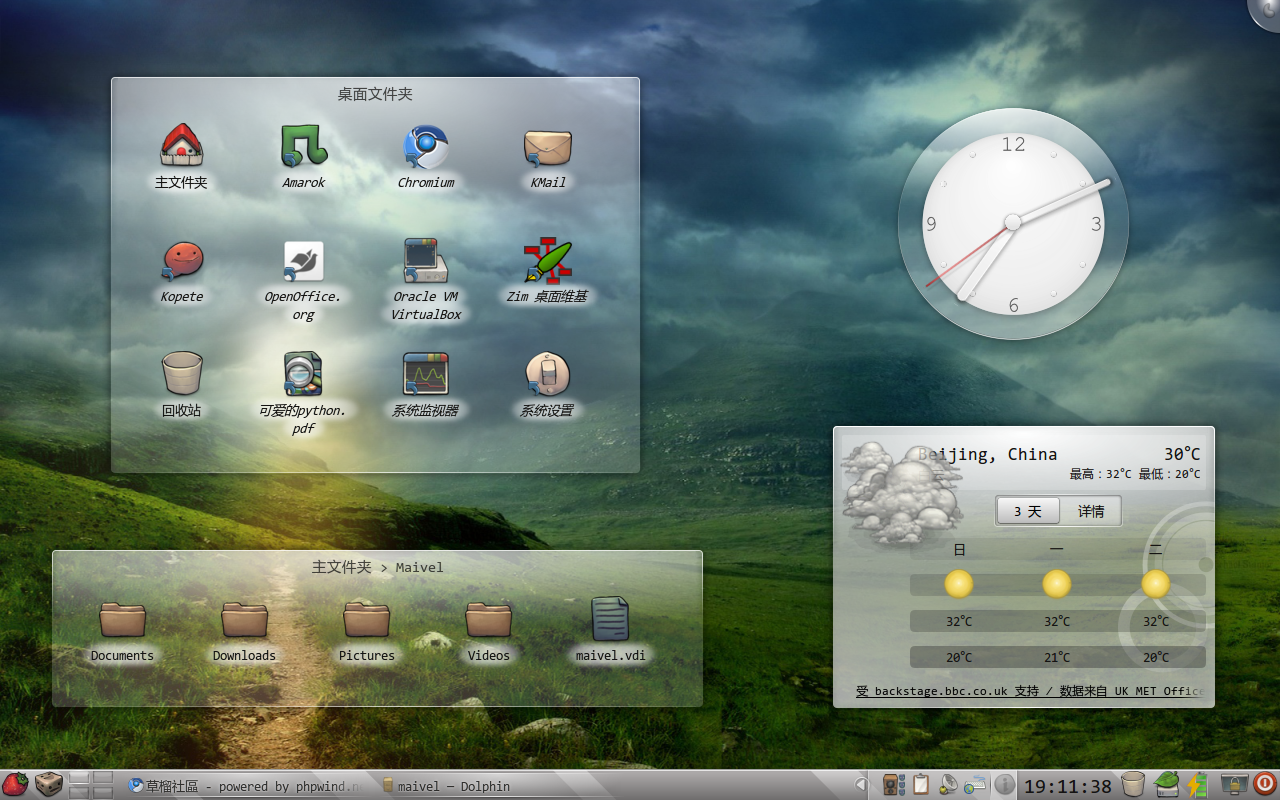The height and width of the screenshot is (800, 1280).
Task: Click the current temperature 30°C
Action: 1182,454
